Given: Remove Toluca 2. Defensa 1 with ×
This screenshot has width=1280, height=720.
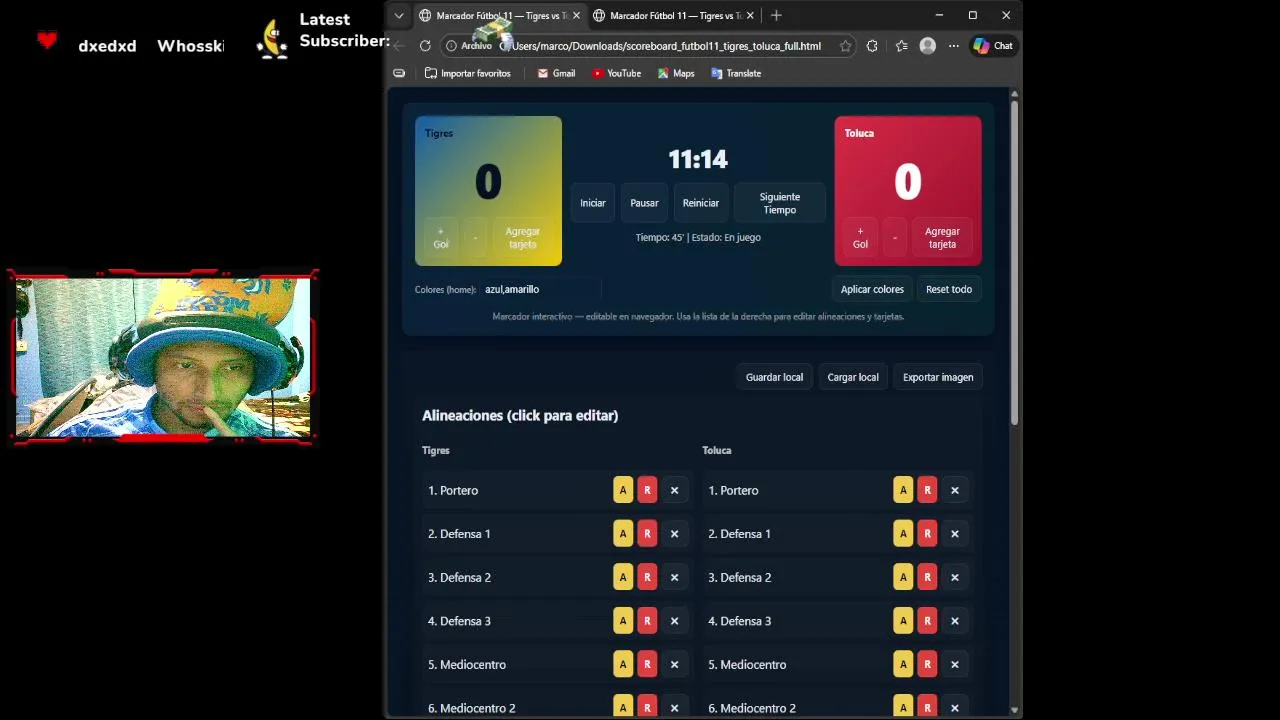Looking at the screenshot, I should point(954,534).
